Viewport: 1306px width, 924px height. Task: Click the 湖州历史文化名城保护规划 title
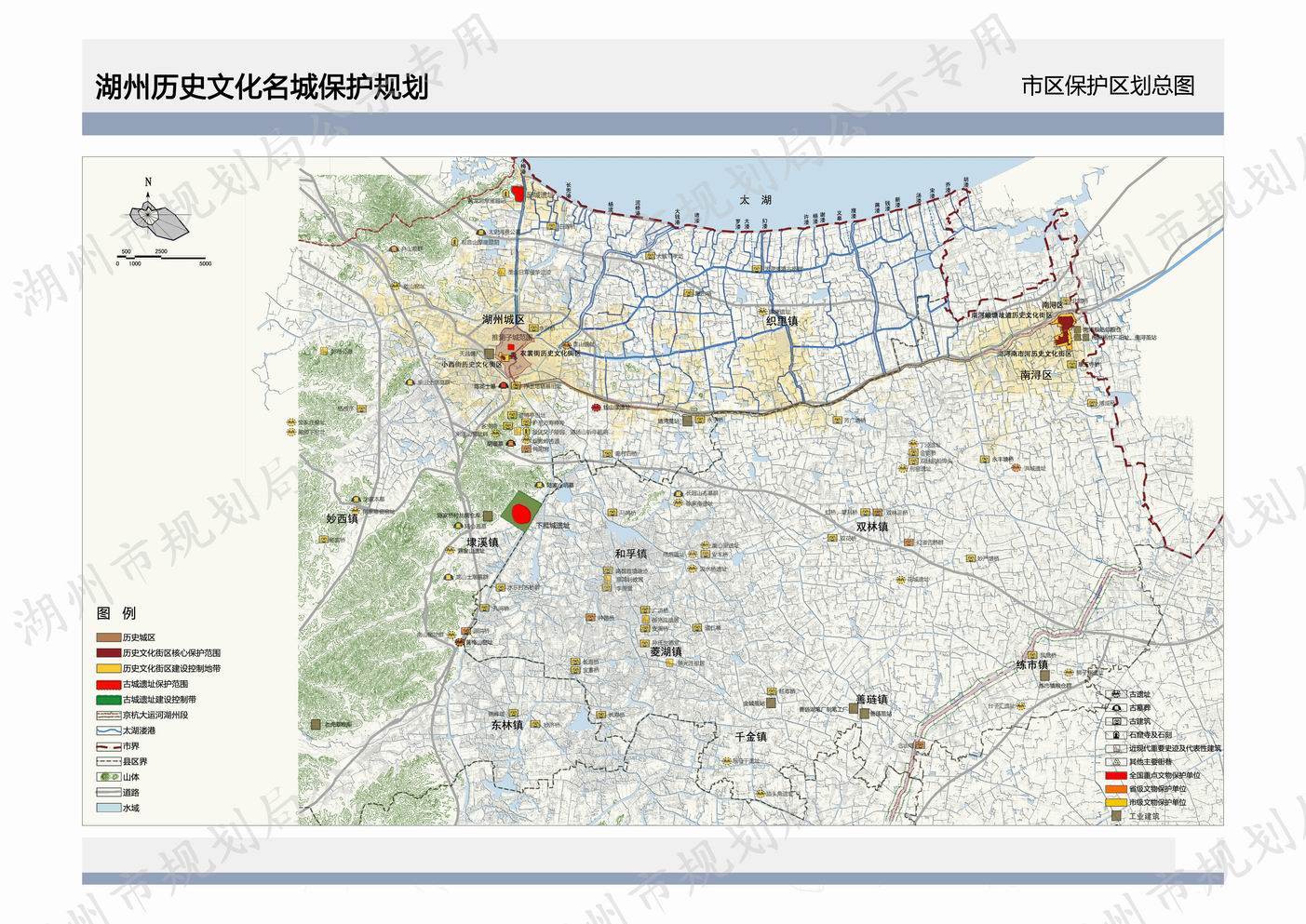[262, 87]
